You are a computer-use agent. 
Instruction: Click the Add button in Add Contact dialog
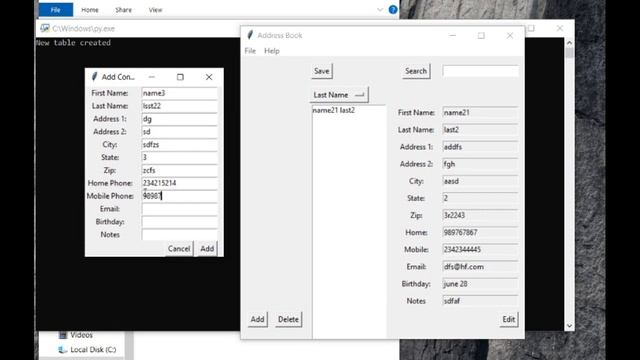207,249
